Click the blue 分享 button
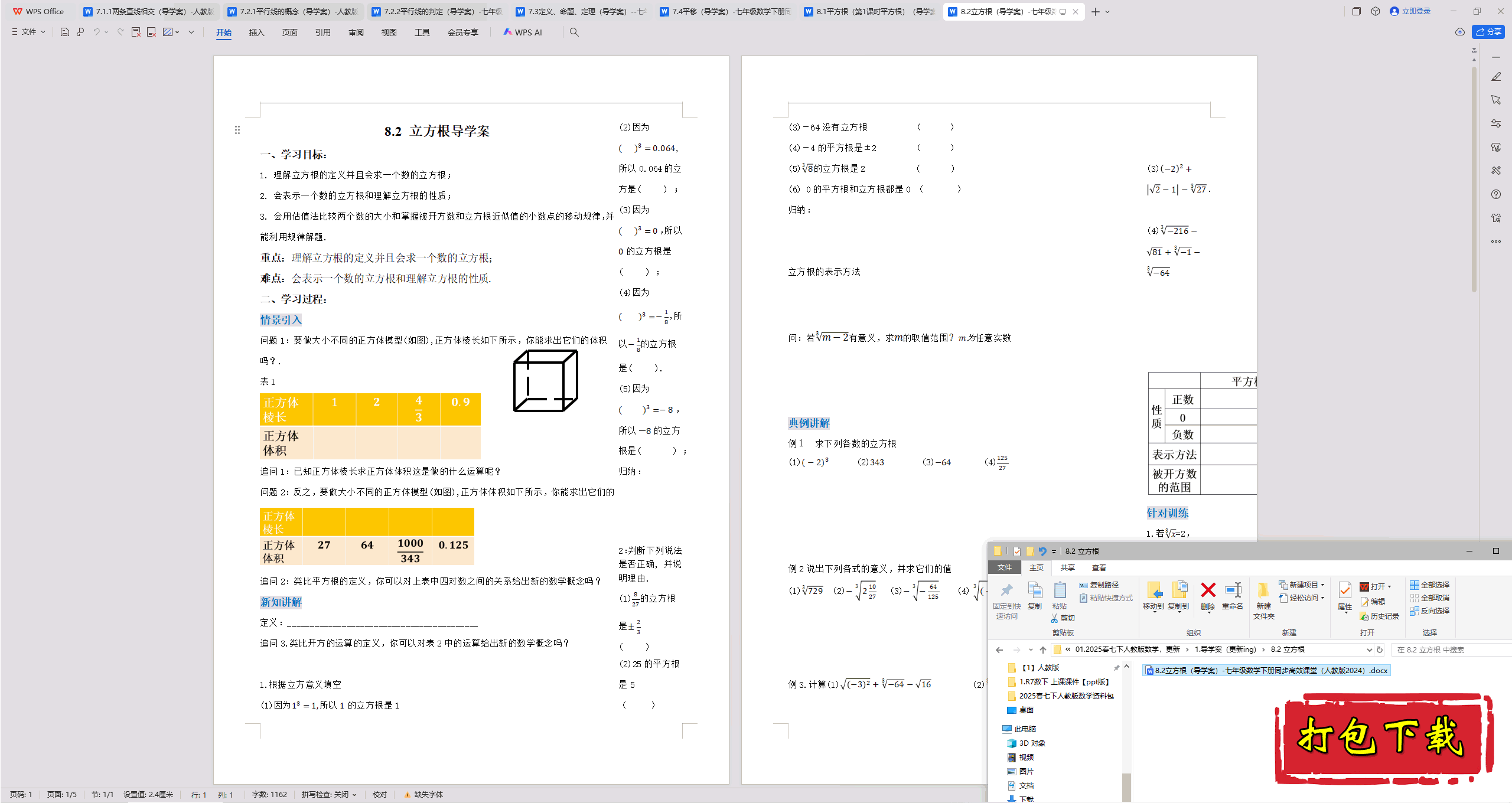This screenshot has height=803, width=1512. [1488, 32]
